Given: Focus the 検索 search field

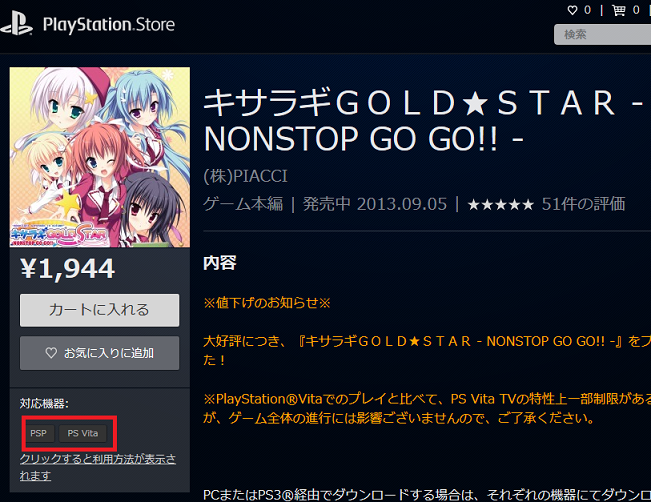Looking at the screenshot, I should (x=602, y=34).
